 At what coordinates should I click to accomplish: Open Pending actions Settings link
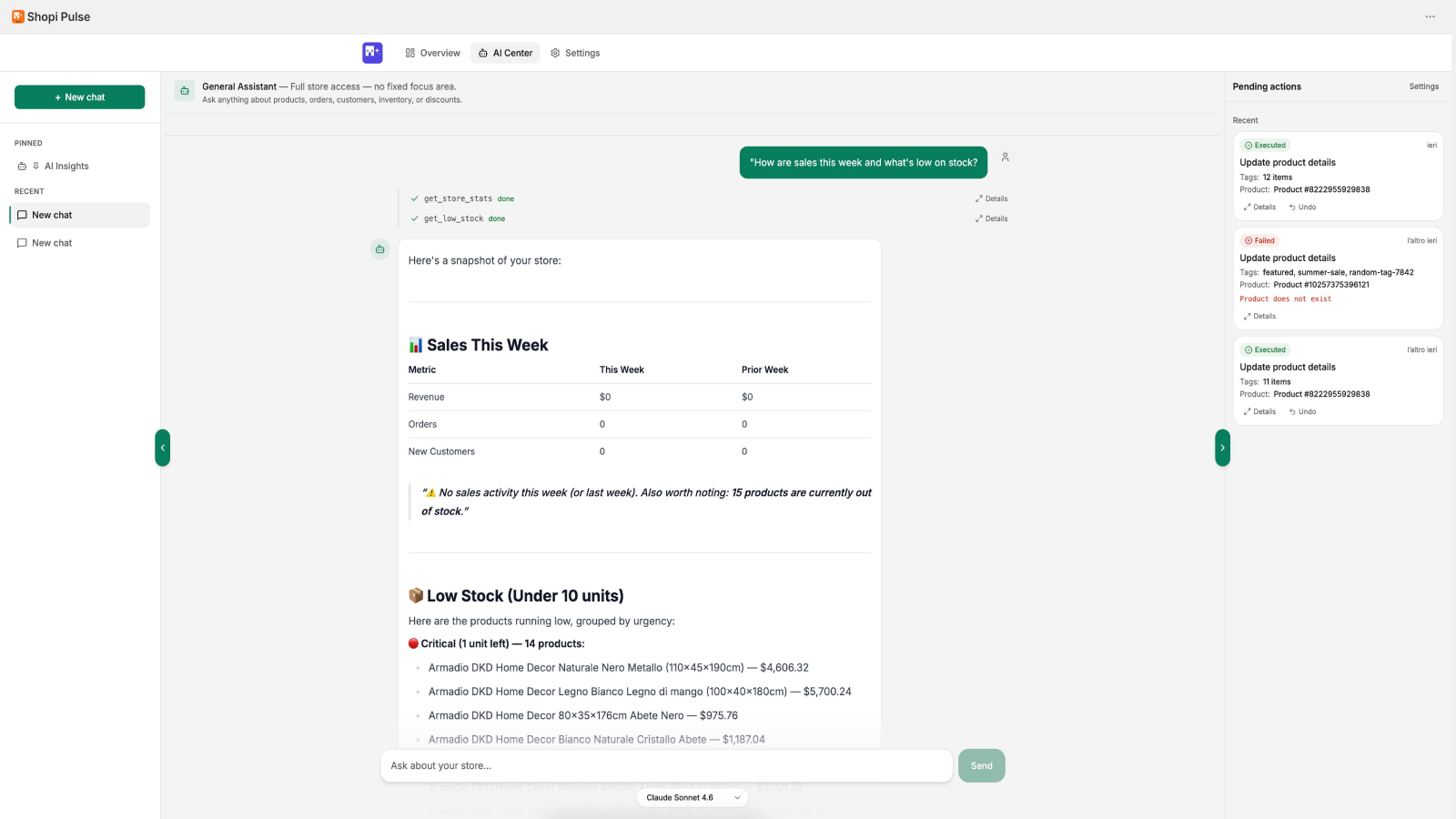pos(1424,86)
